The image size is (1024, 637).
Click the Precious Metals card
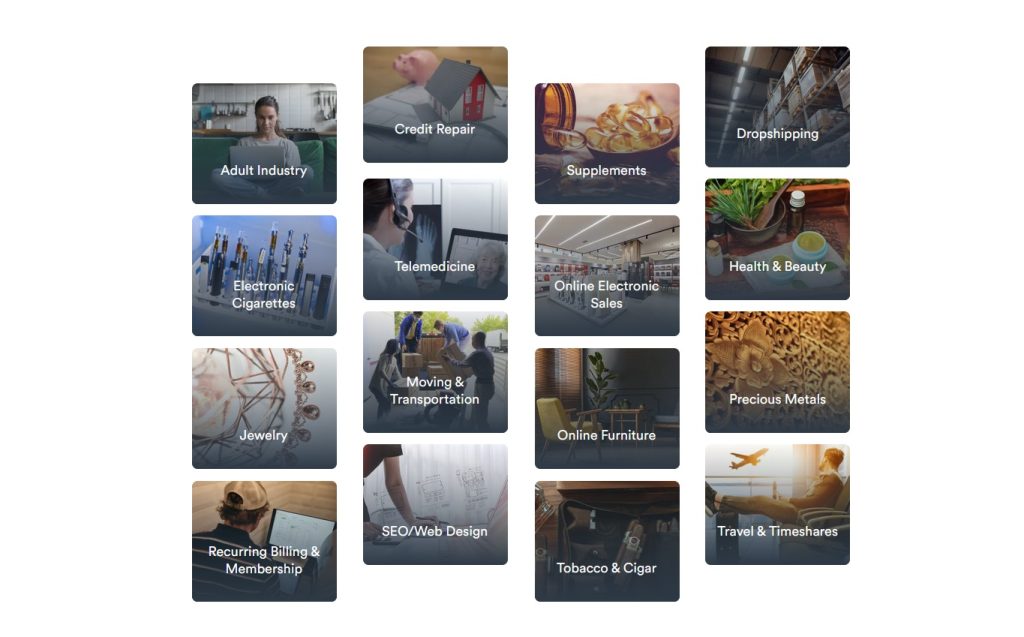coord(777,372)
